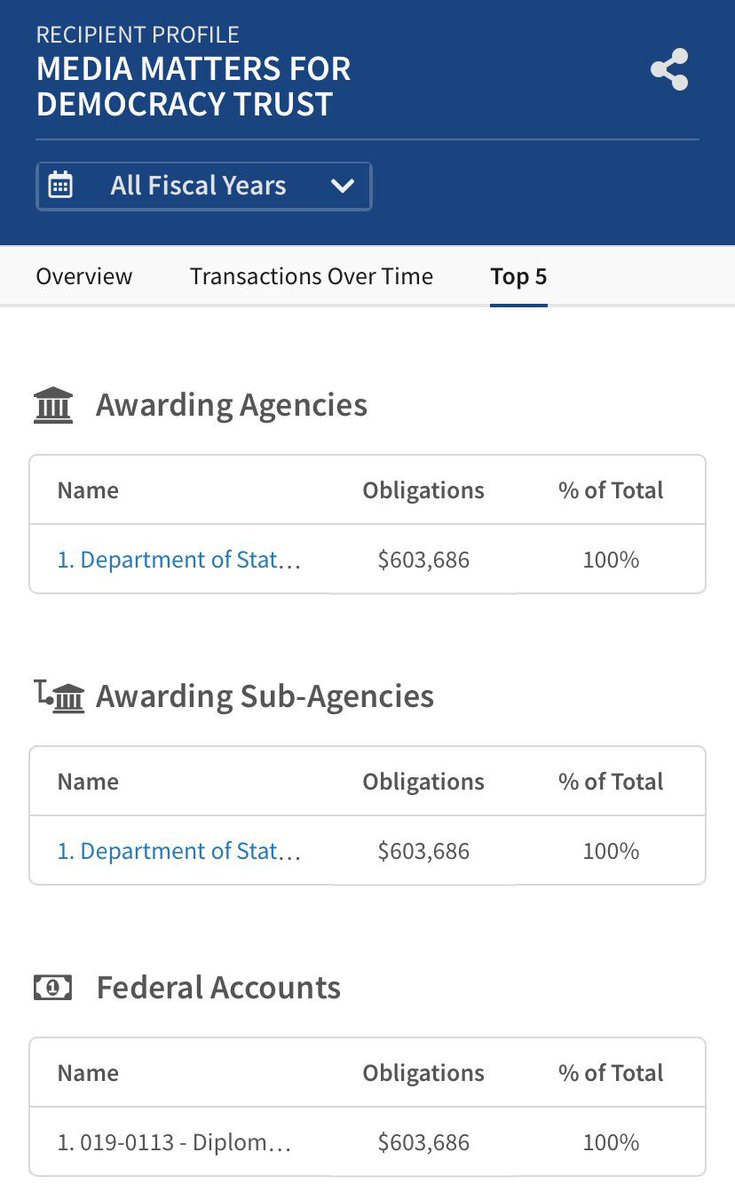Viewport: 735px width, 1200px height.
Task: Click 100% value in Sub-Agencies table
Action: point(611,851)
